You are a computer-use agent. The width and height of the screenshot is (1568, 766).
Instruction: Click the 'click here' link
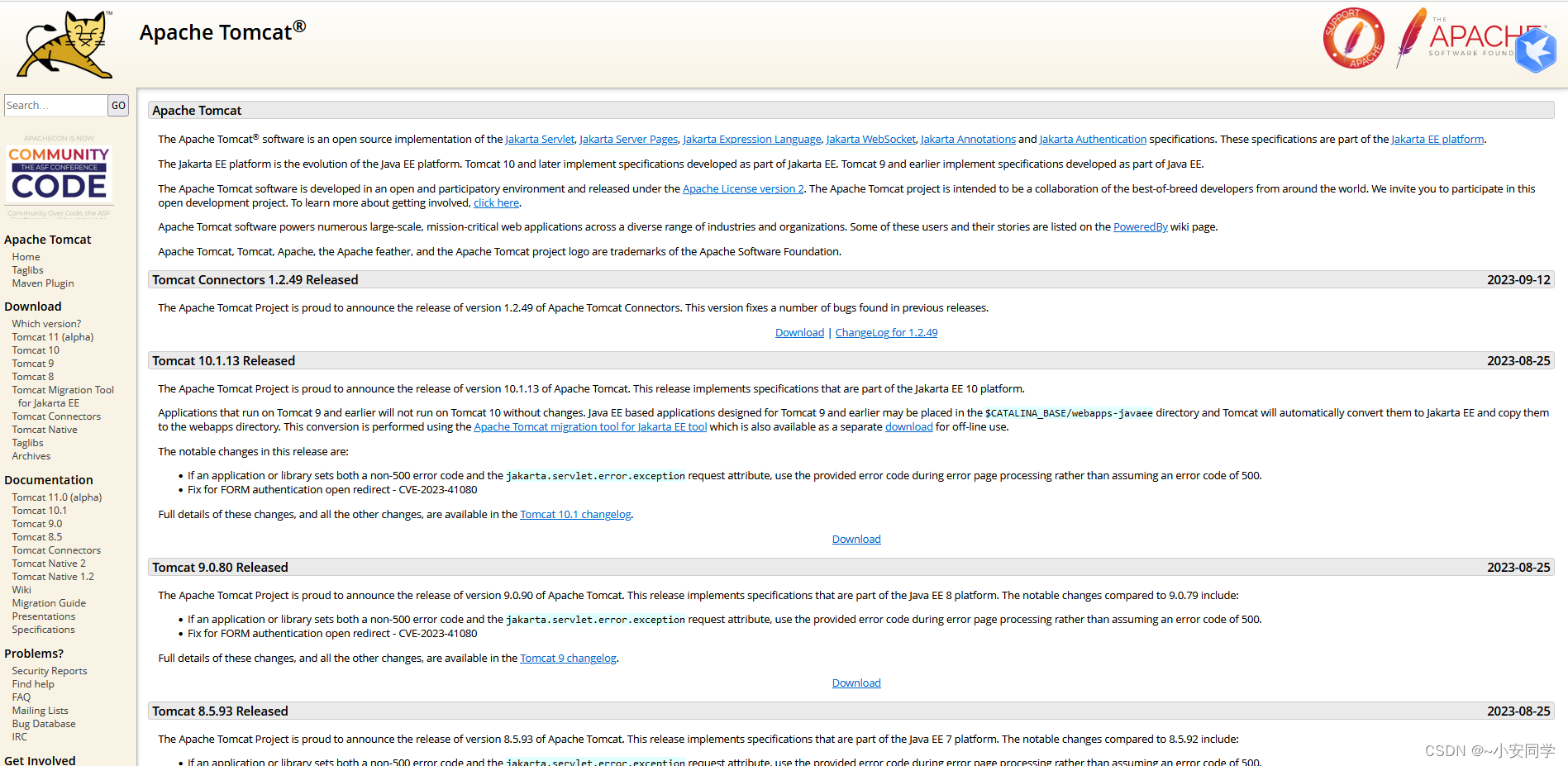(x=496, y=203)
